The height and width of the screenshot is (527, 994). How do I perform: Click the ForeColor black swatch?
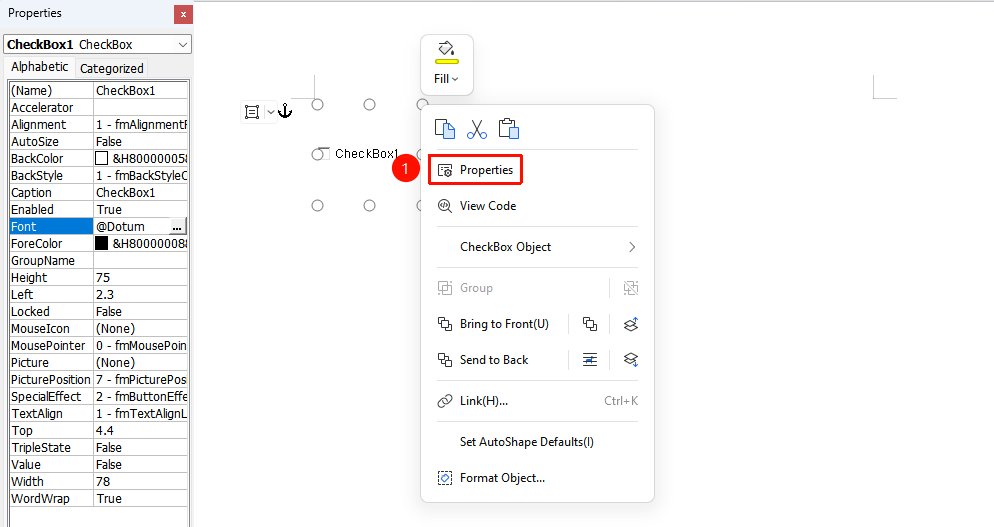coord(101,244)
